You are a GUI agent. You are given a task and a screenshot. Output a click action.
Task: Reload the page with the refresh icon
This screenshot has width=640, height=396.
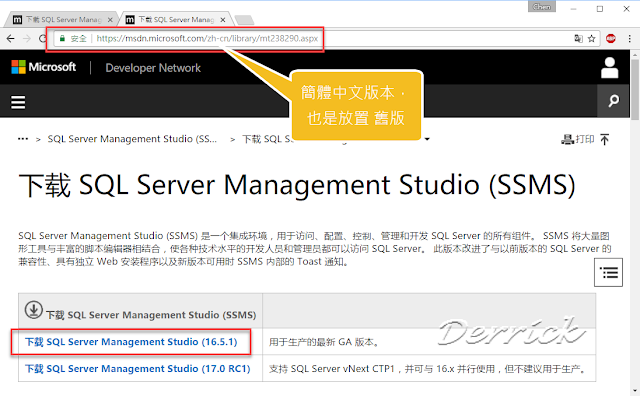[42, 38]
